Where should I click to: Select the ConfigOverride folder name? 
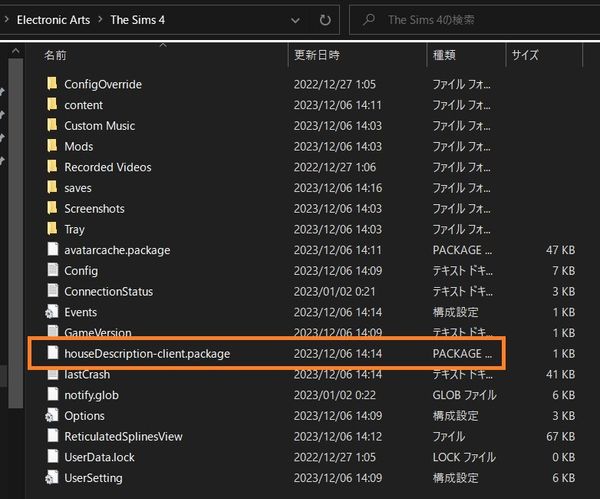point(103,84)
